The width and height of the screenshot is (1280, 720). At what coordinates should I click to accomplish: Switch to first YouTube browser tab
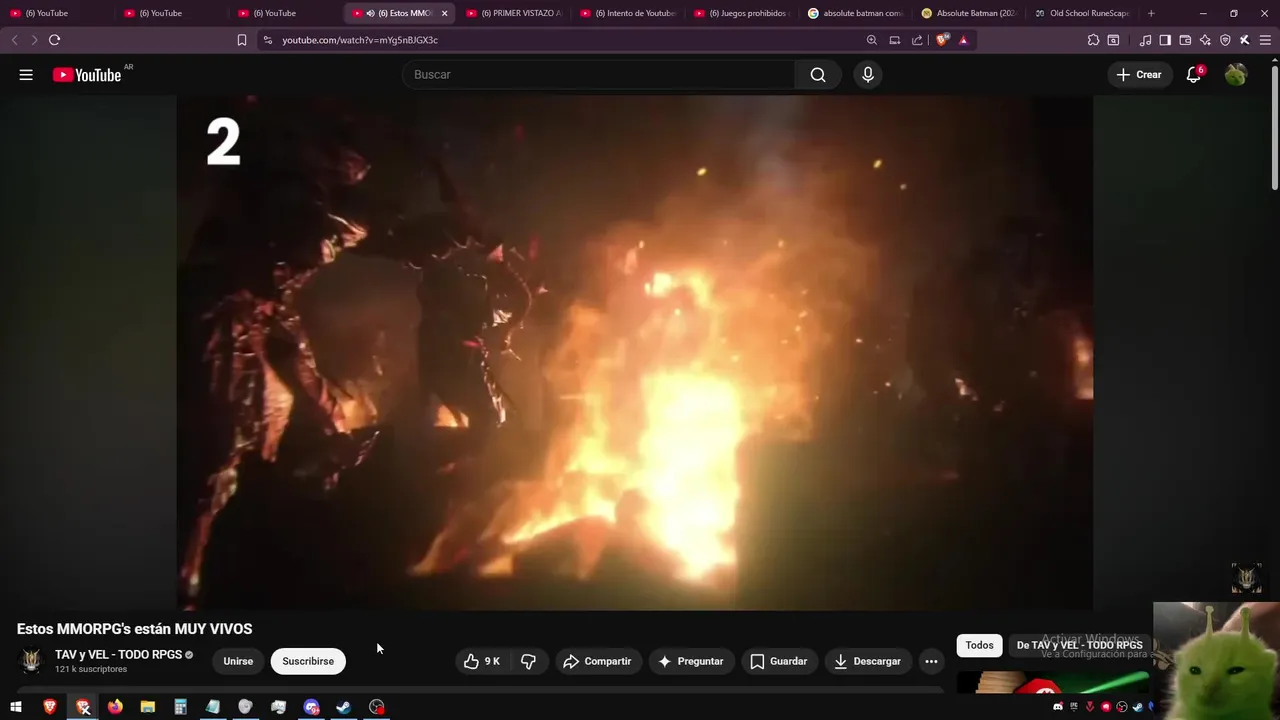click(x=56, y=13)
